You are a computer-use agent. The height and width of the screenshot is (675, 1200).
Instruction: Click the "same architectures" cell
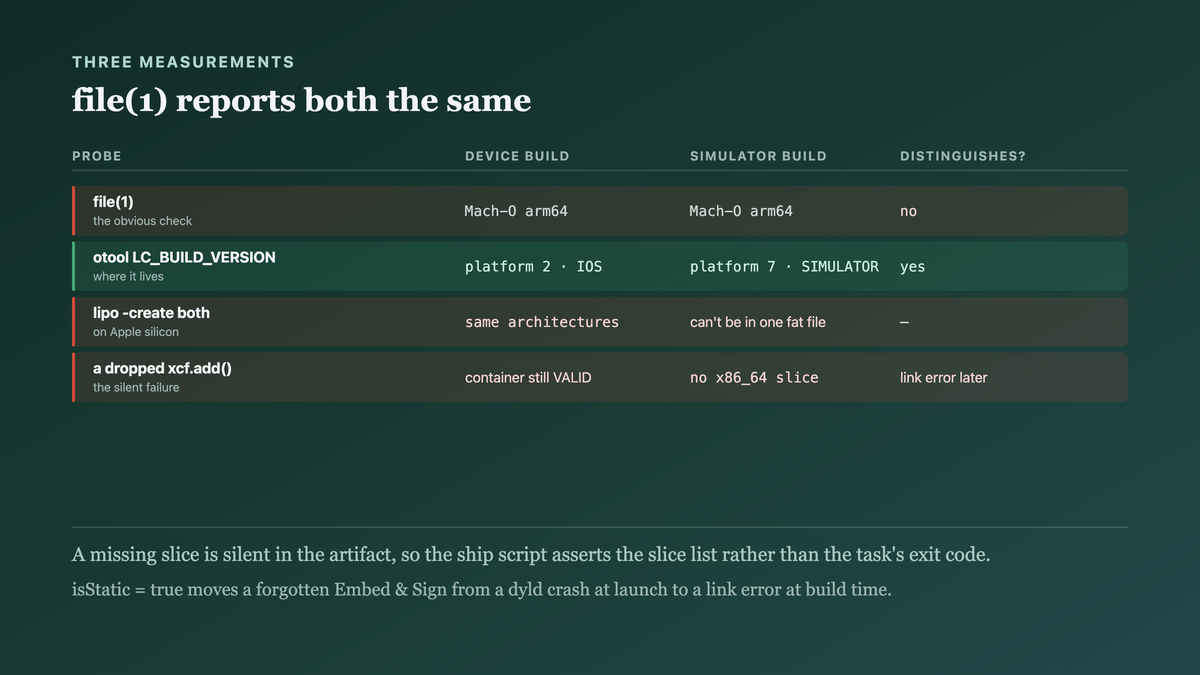tap(542, 322)
